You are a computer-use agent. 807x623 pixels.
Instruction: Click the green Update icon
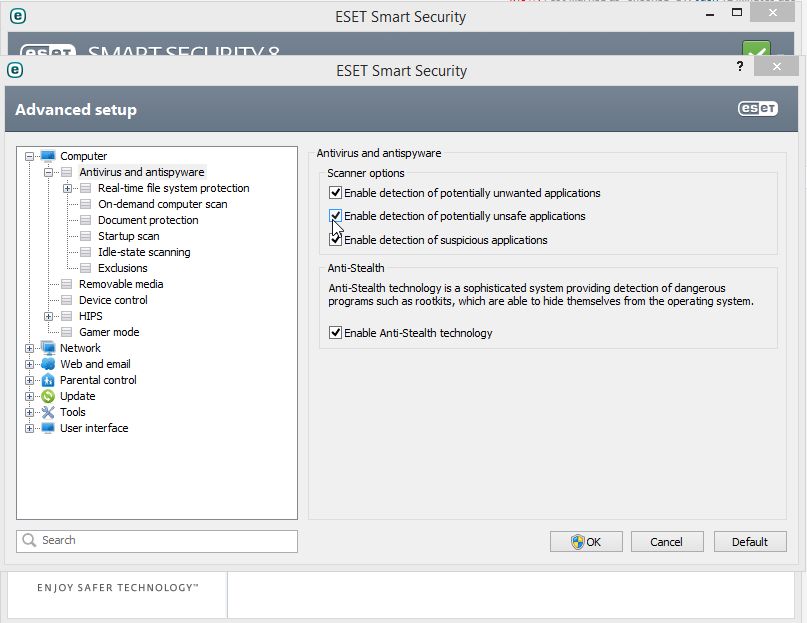(x=48, y=396)
